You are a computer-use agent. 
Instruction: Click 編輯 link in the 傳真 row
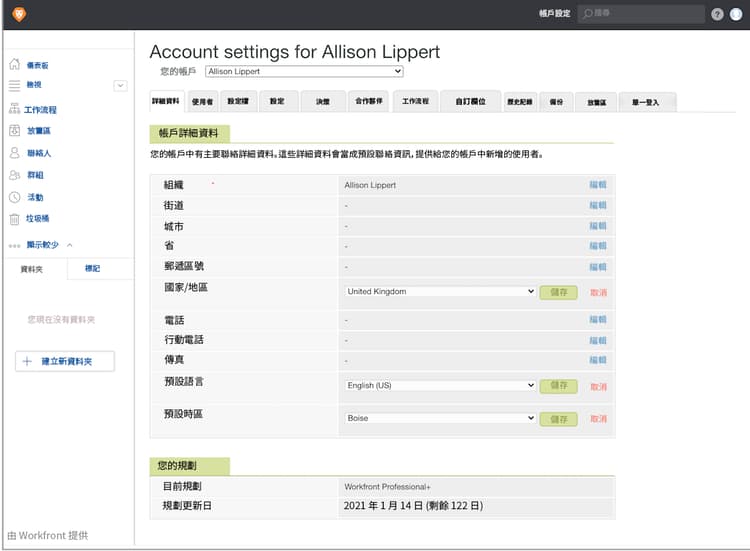tap(597, 360)
